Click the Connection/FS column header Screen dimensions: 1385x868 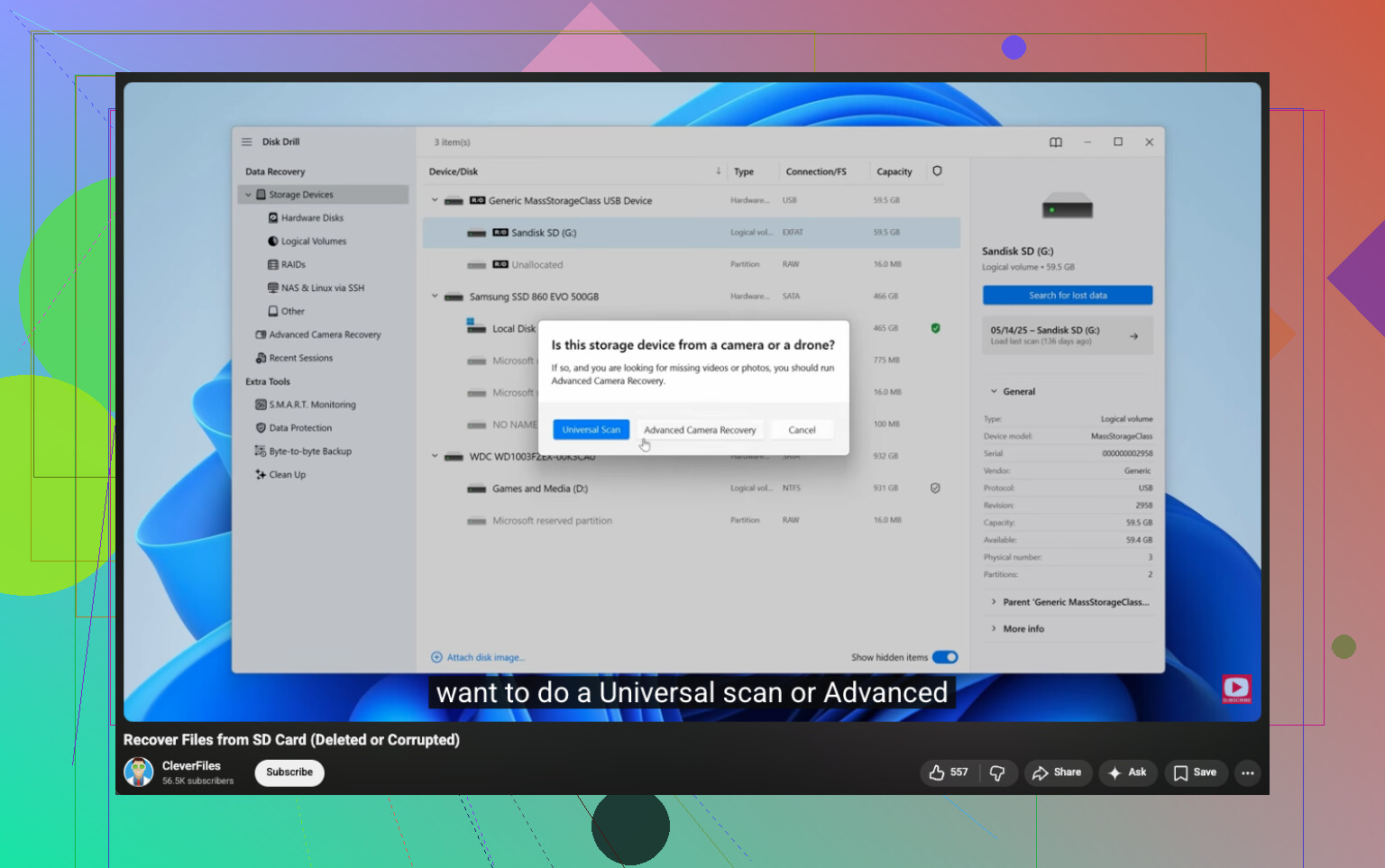coord(816,171)
